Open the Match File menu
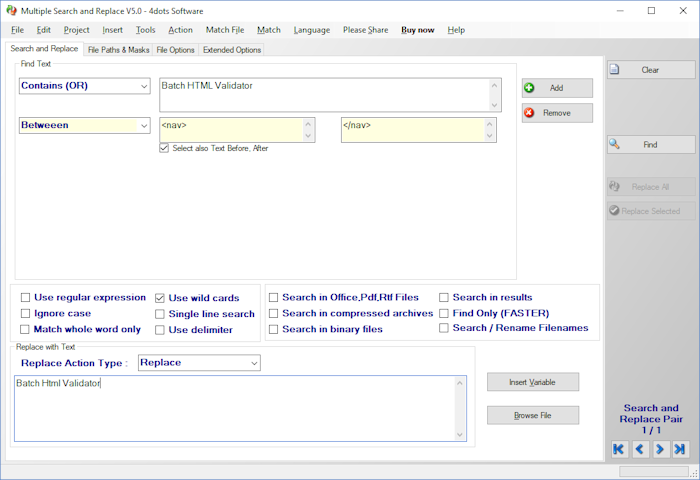700x480 pixels. click(225, 30)
